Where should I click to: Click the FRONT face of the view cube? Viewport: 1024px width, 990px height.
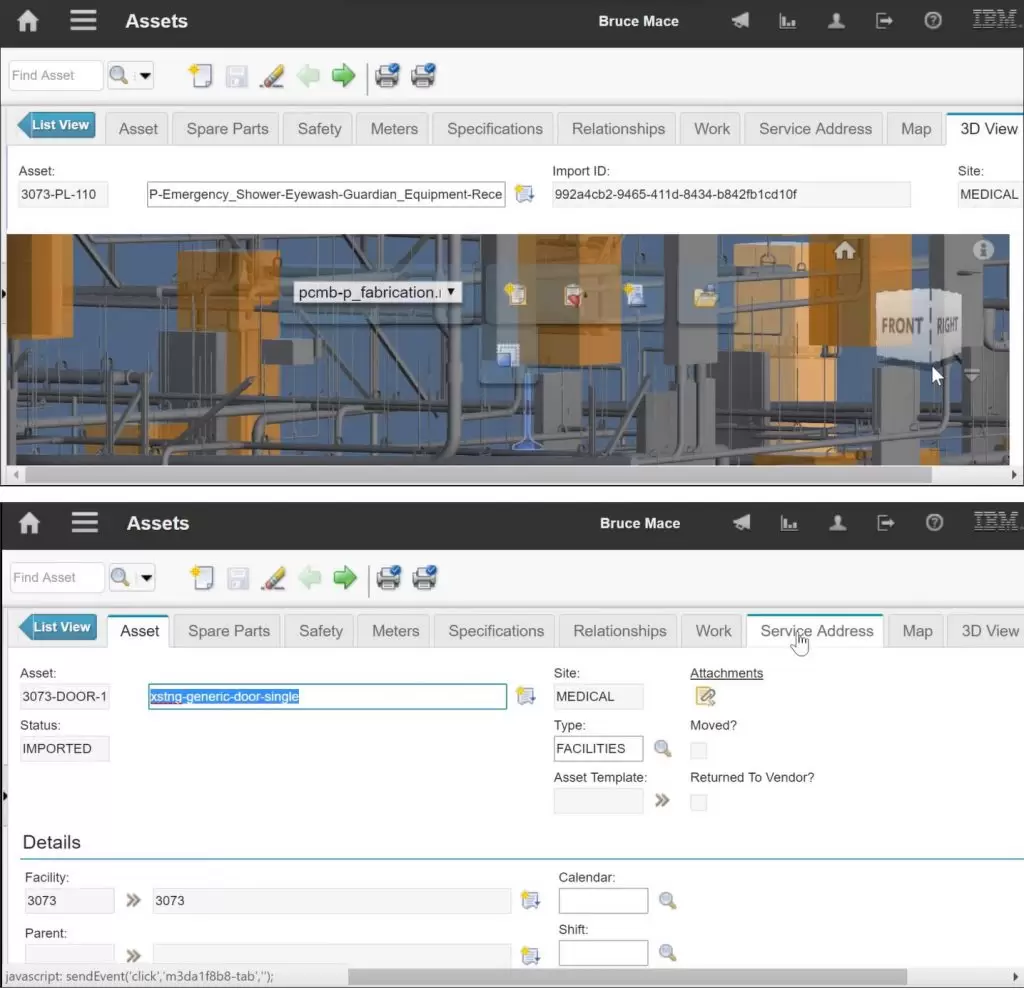pyautogui.click(x=902, y=325)
